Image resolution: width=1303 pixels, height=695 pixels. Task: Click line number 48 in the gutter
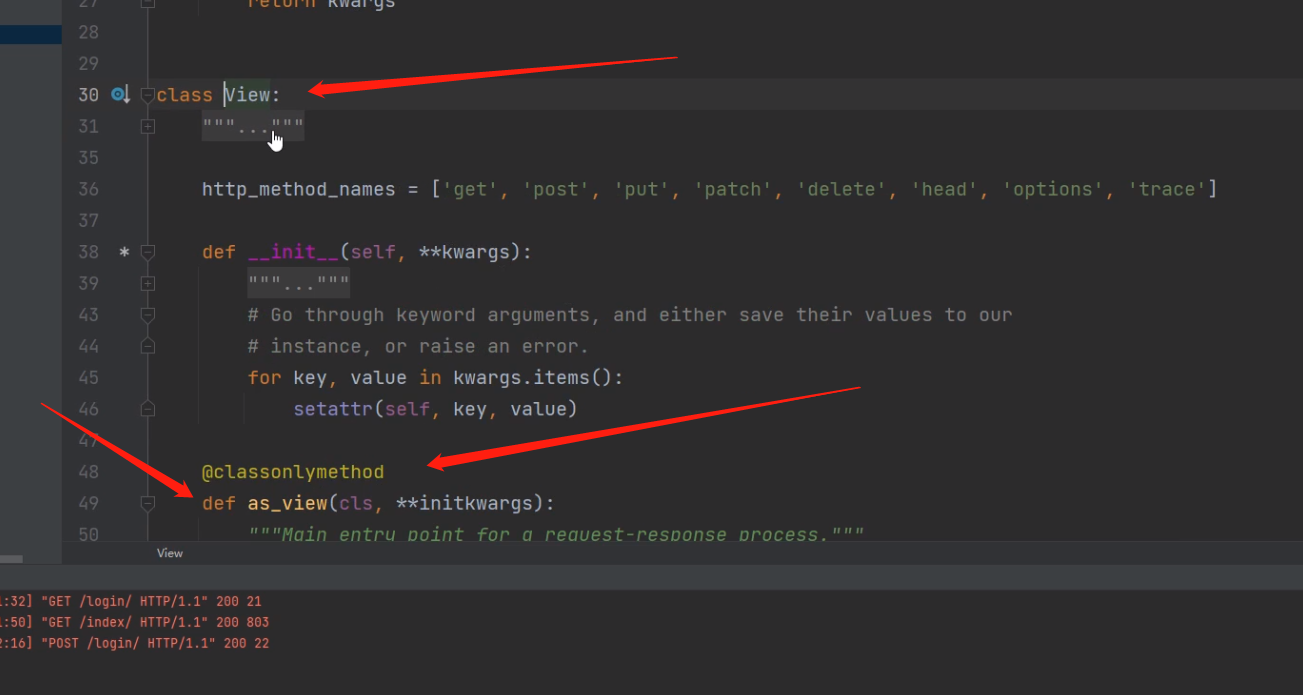click(88, 472)
